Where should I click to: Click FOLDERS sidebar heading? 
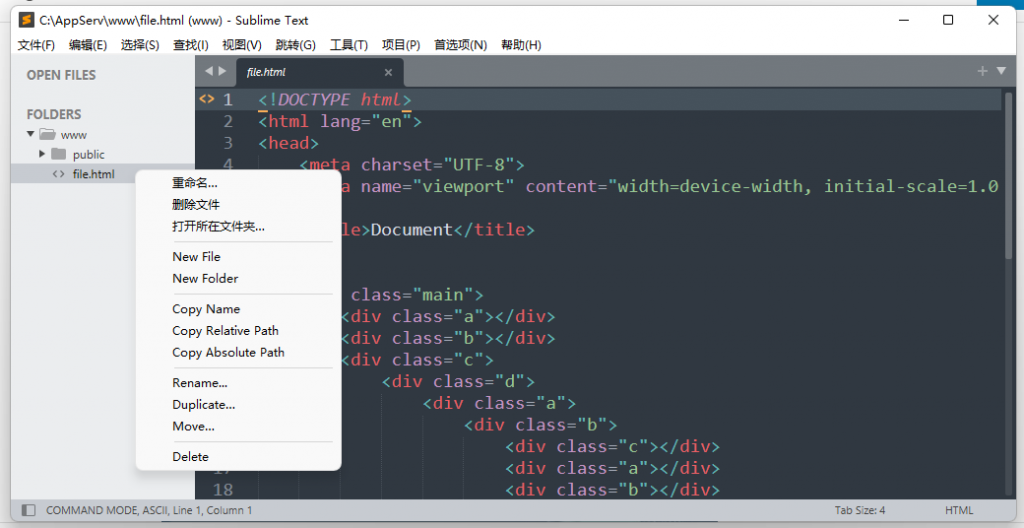[54, 114]
